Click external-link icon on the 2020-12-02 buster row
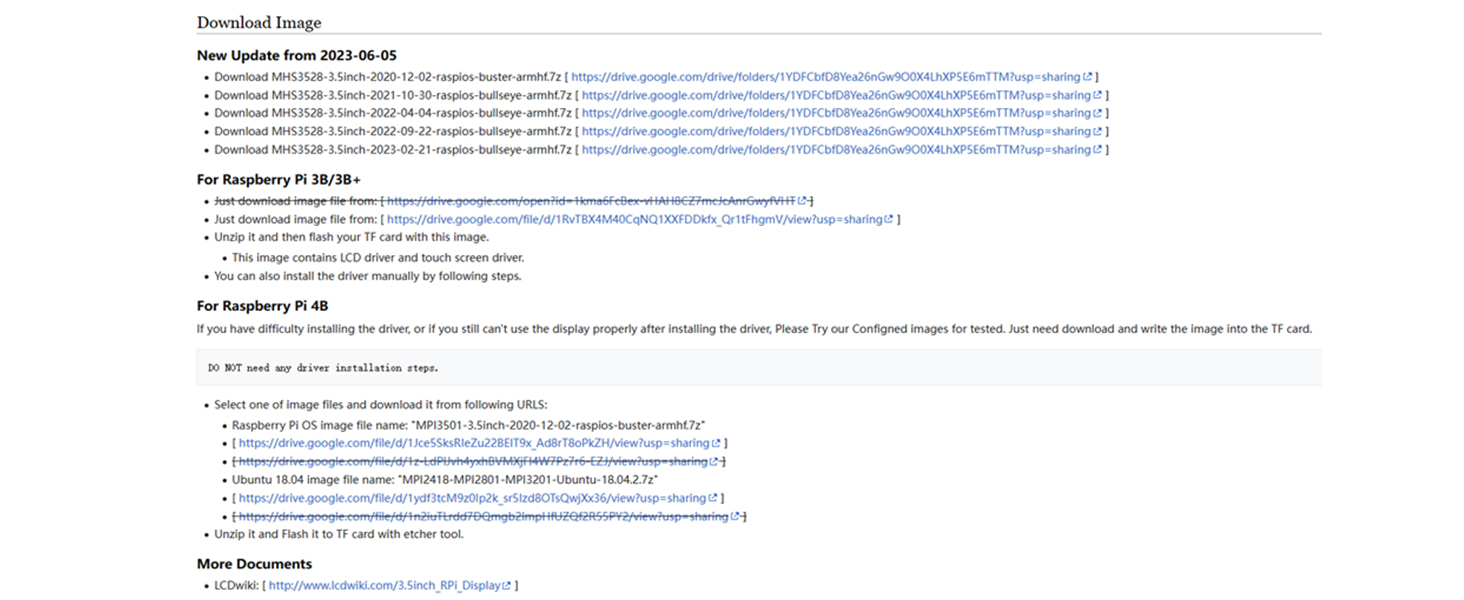1464x600 pixels. [1087, 77]
